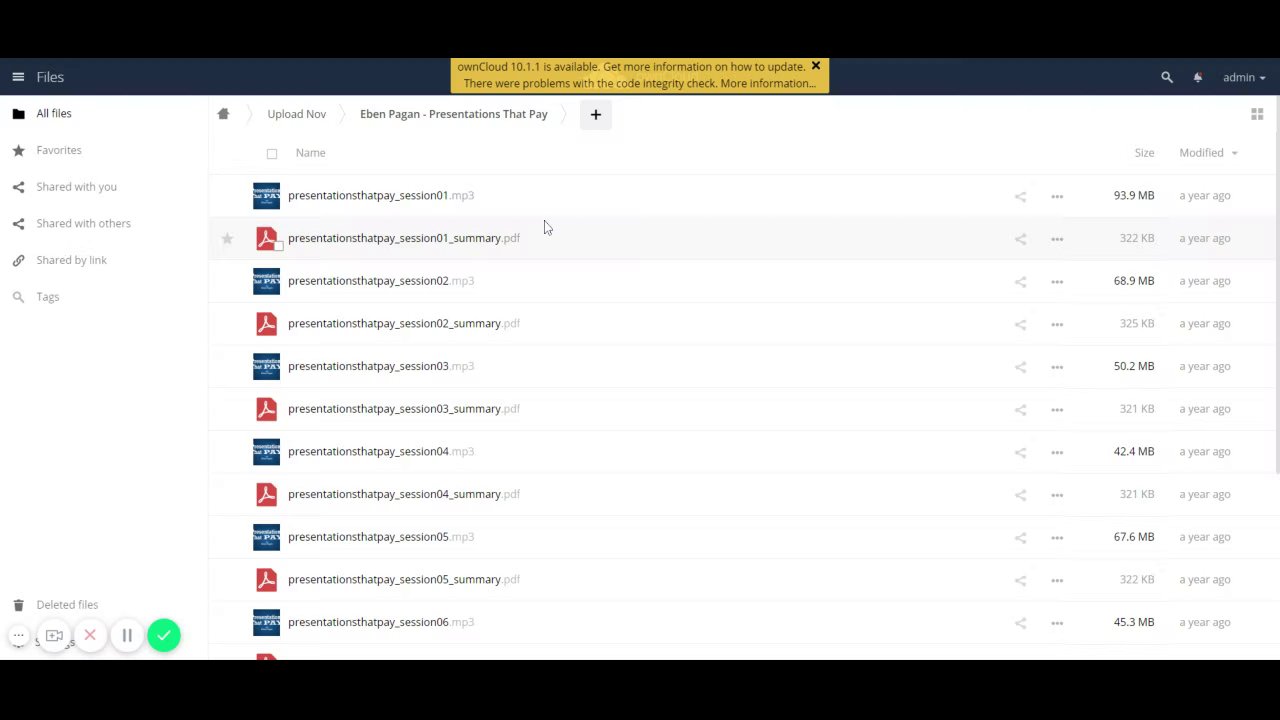Share presentationsthatpay_session05.mp3
The image size is (1280, 720).
1020,537
